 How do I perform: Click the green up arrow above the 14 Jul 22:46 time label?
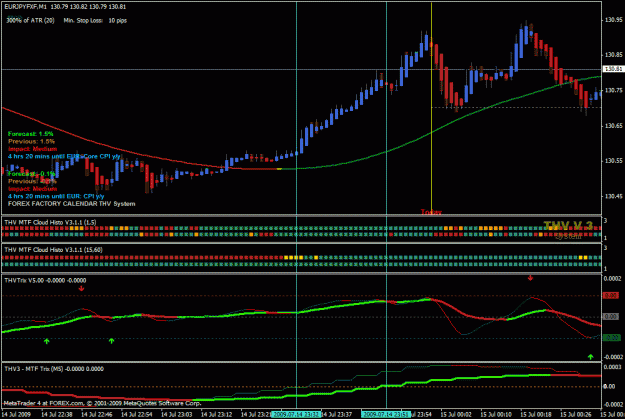coord(111,340)
